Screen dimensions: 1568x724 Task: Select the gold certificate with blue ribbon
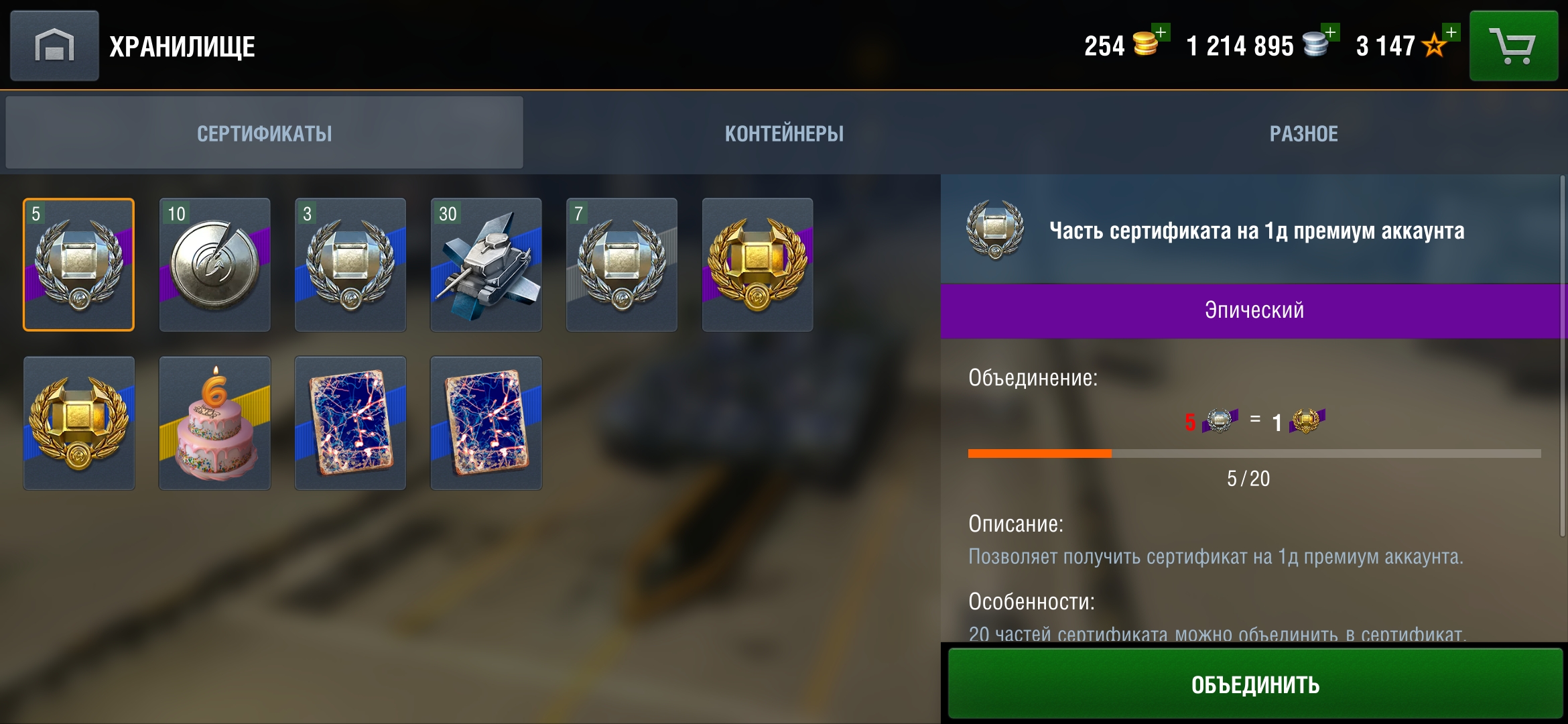tap(79, 423)
